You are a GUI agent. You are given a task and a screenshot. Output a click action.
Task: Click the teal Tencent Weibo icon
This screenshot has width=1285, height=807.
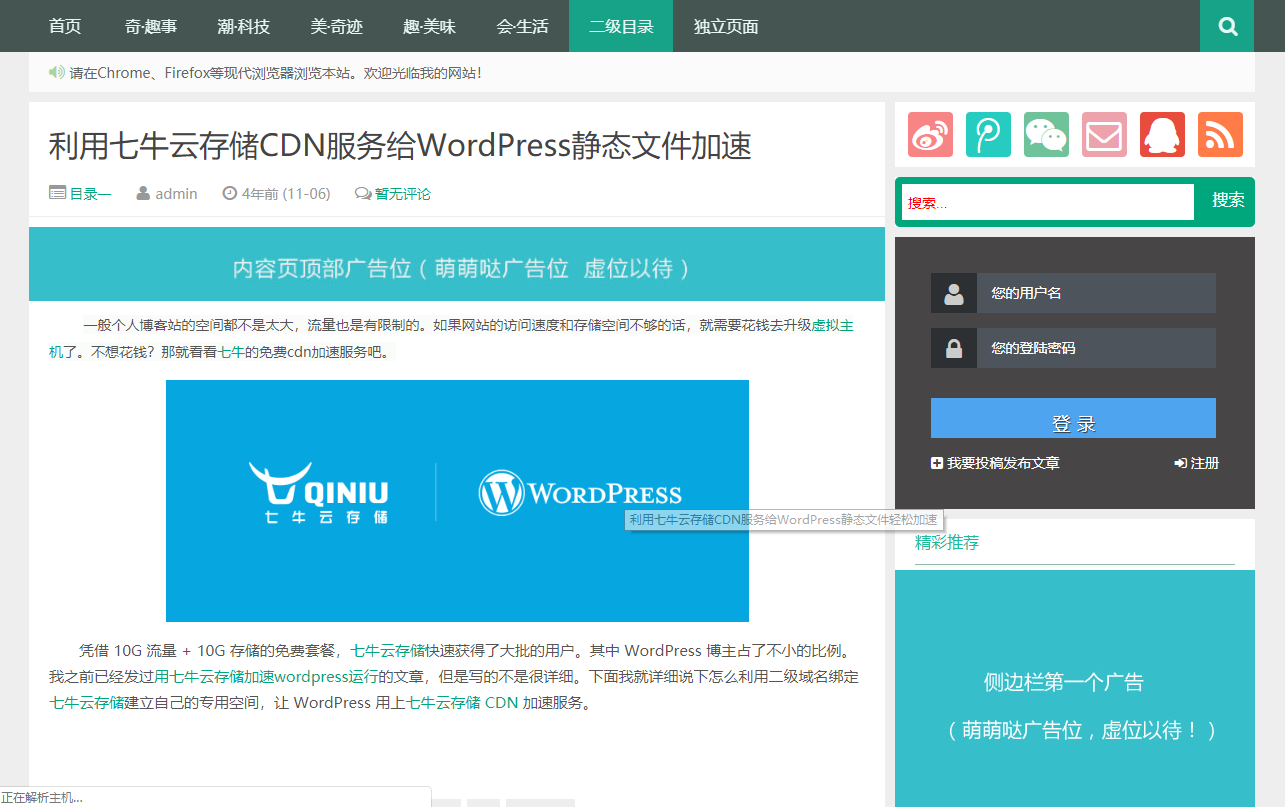(x=988, y=134)
